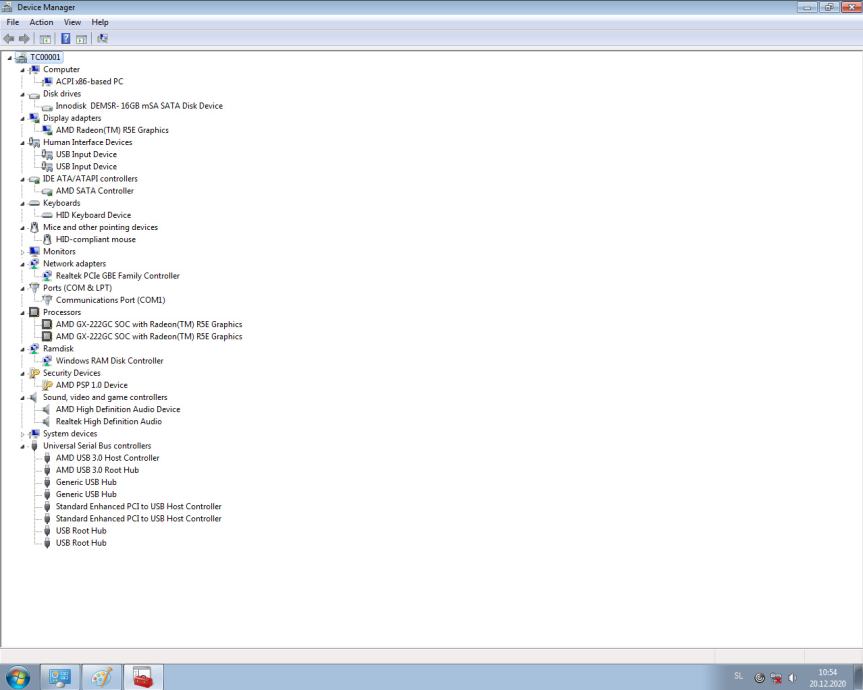Screen dimensions: 863x690
Task: Open Paint from the taskbar
Action: 100,675
